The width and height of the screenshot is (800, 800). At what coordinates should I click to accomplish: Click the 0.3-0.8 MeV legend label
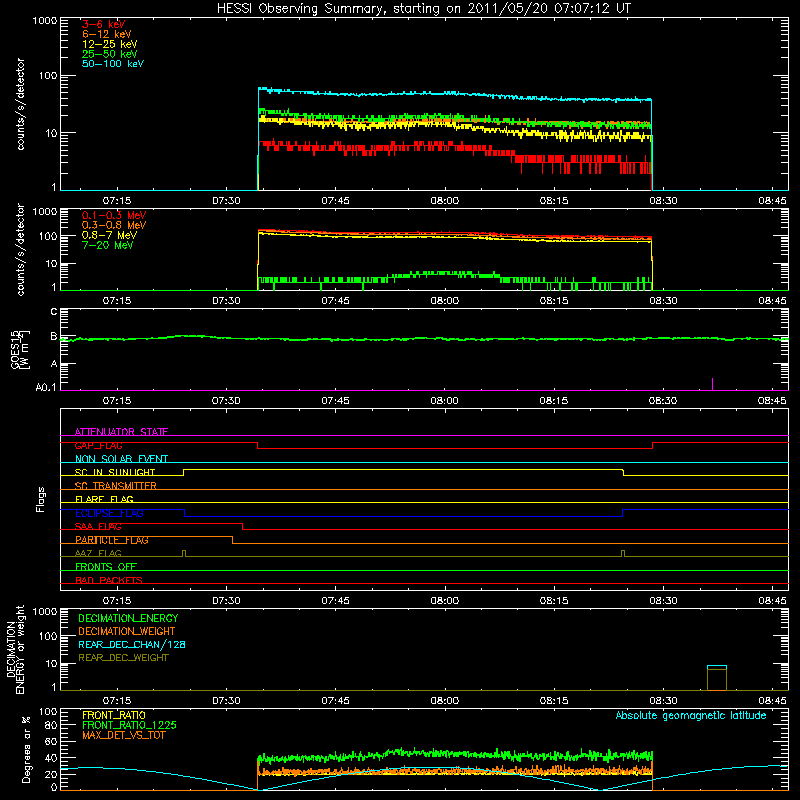tap(114, 225)
